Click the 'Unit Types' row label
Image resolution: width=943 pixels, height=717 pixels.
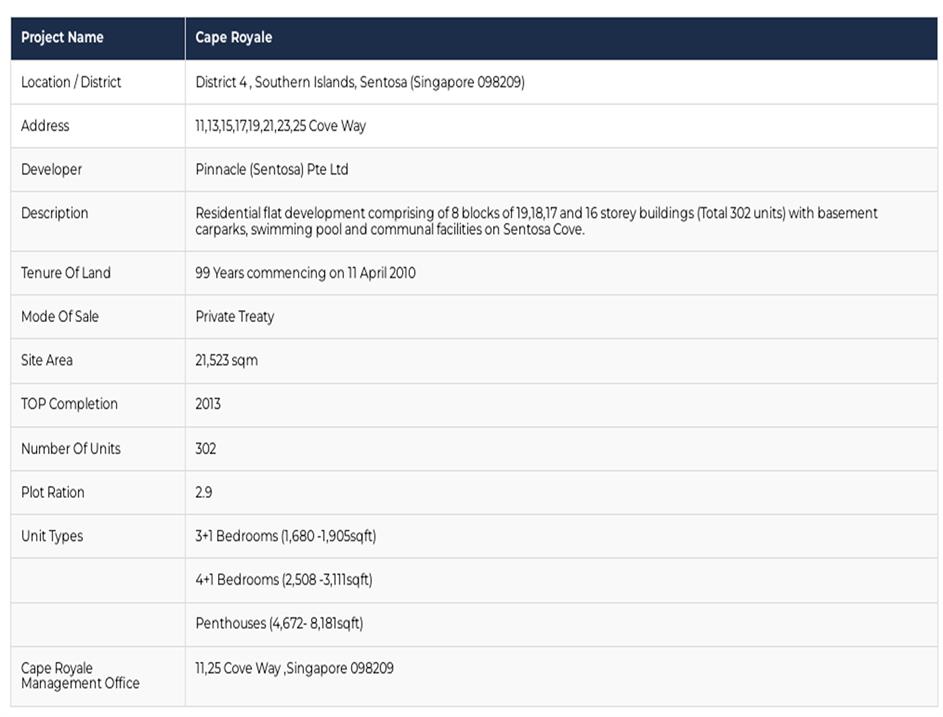(x=52, y=536)
